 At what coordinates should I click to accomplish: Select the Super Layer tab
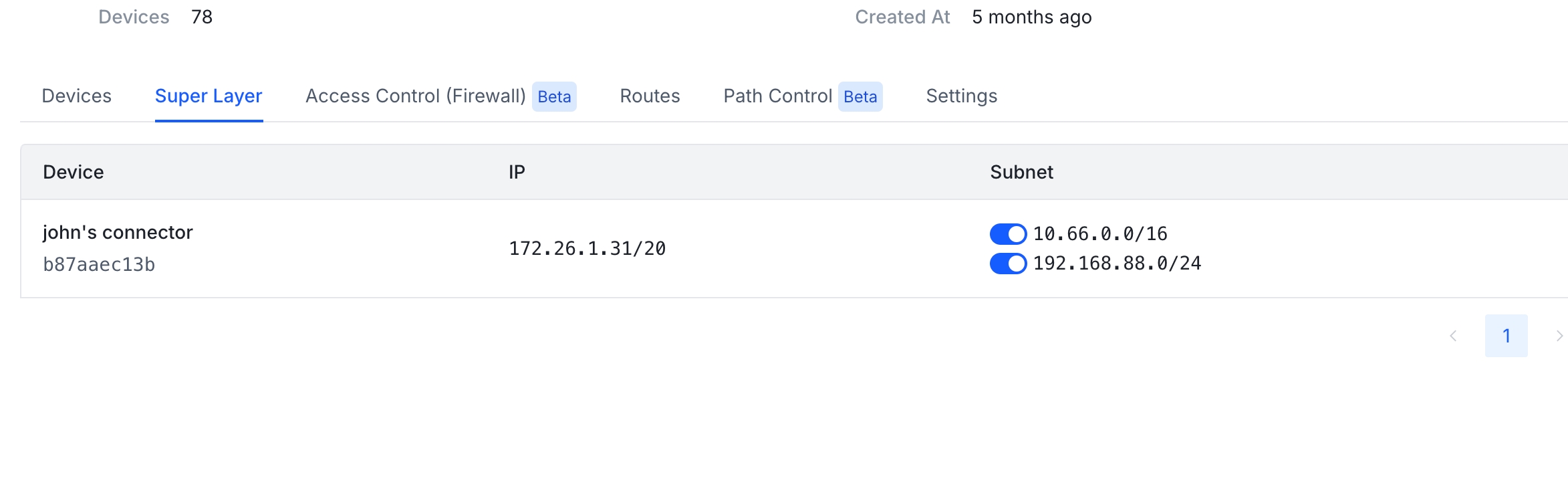point(209,96)
